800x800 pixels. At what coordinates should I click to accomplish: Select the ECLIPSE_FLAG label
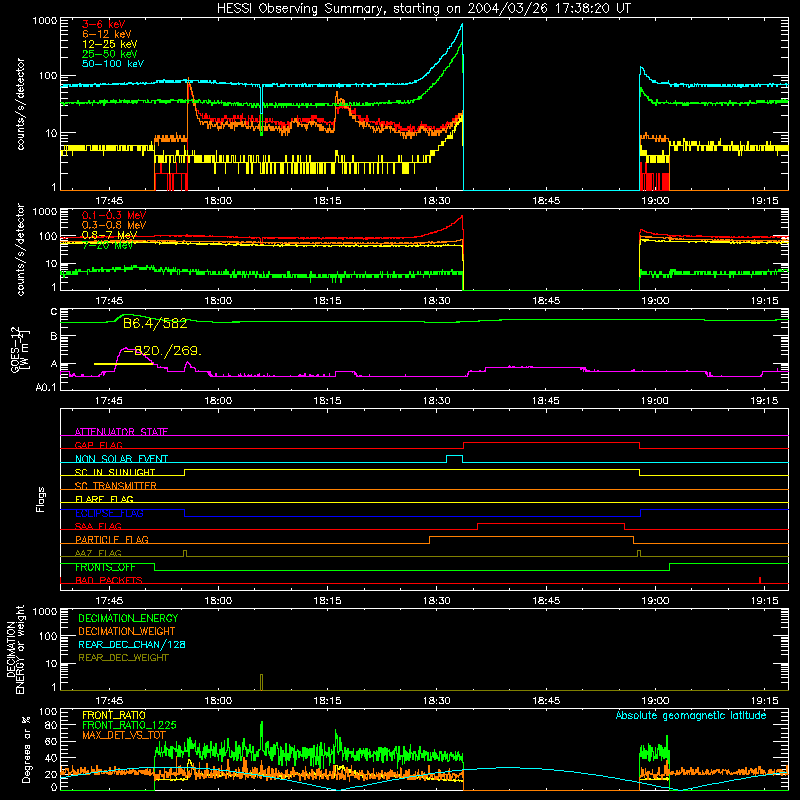pos(109,513)
